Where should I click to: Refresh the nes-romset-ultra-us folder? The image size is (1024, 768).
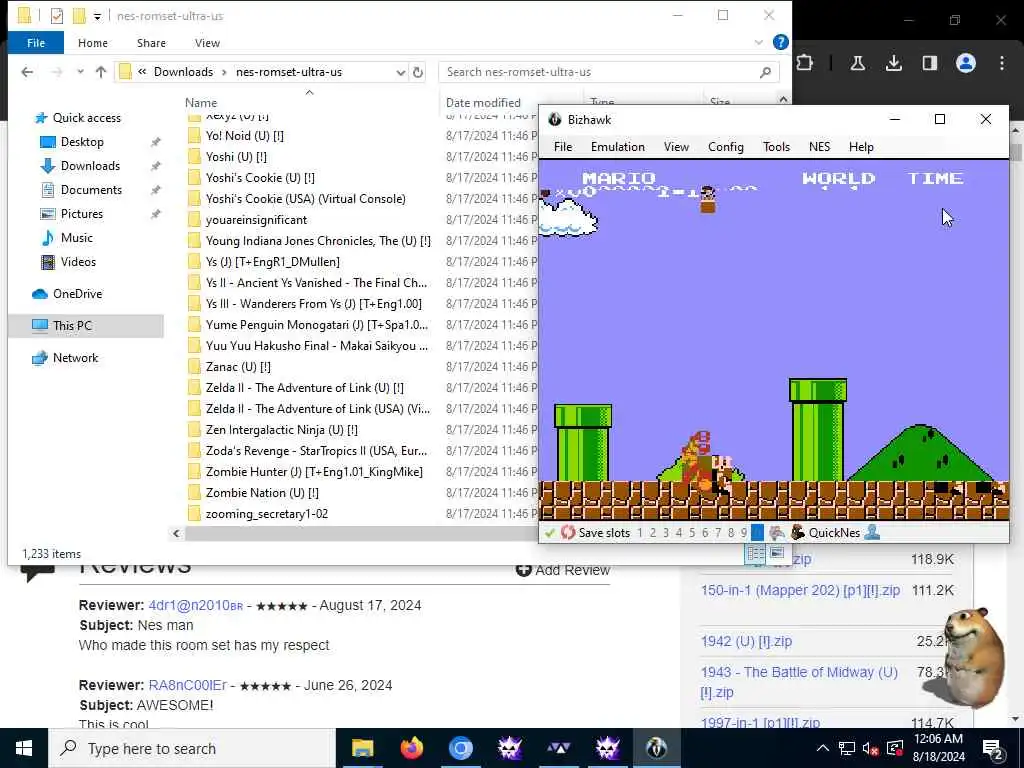(418, 72)
